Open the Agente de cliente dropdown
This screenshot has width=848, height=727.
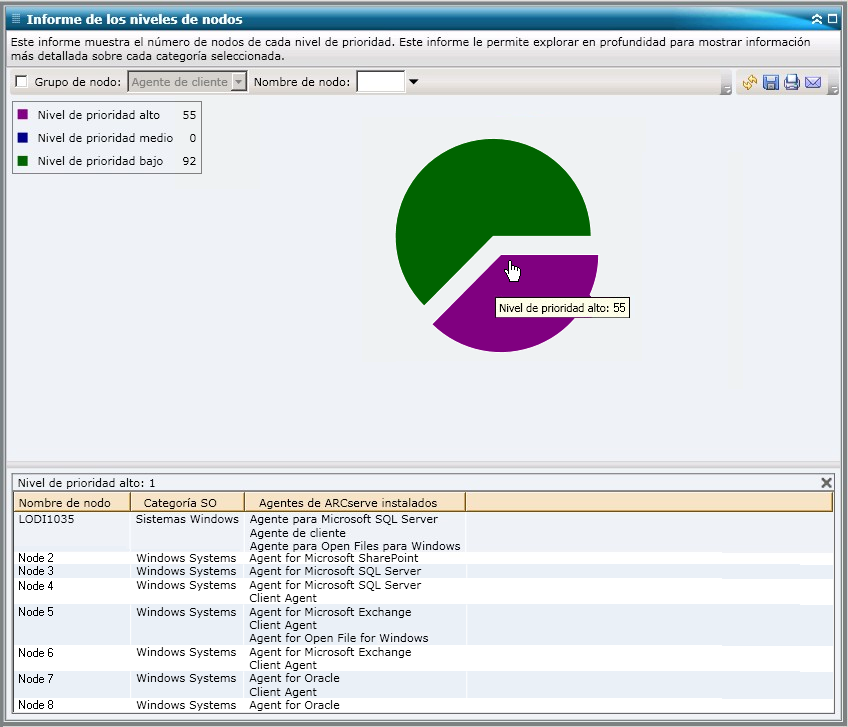coord(238,82)
